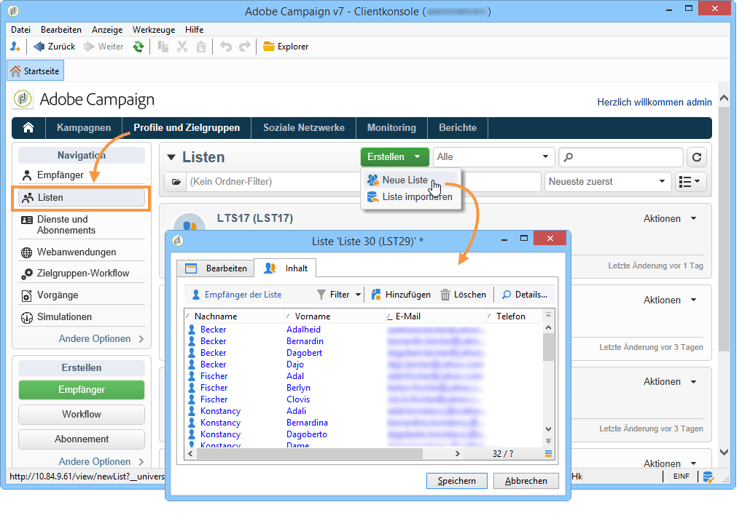Open the Datei menu
The image size is (750, 526).
click(x=21, y=30)
